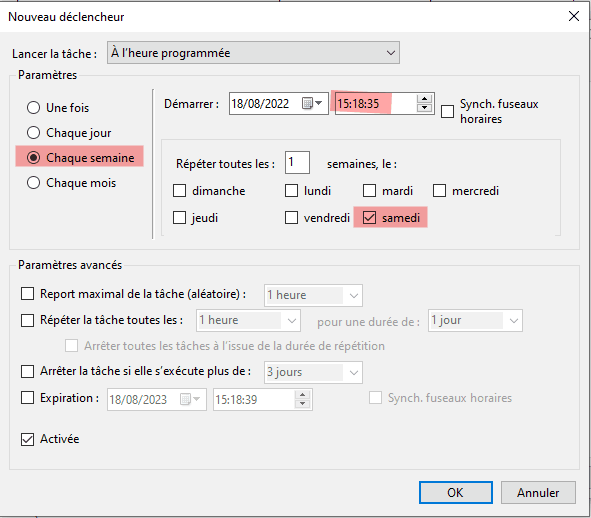Select the Chaque mois radio option
The height and width of the screenshot is (518, 591).
[x=34, y=182]
